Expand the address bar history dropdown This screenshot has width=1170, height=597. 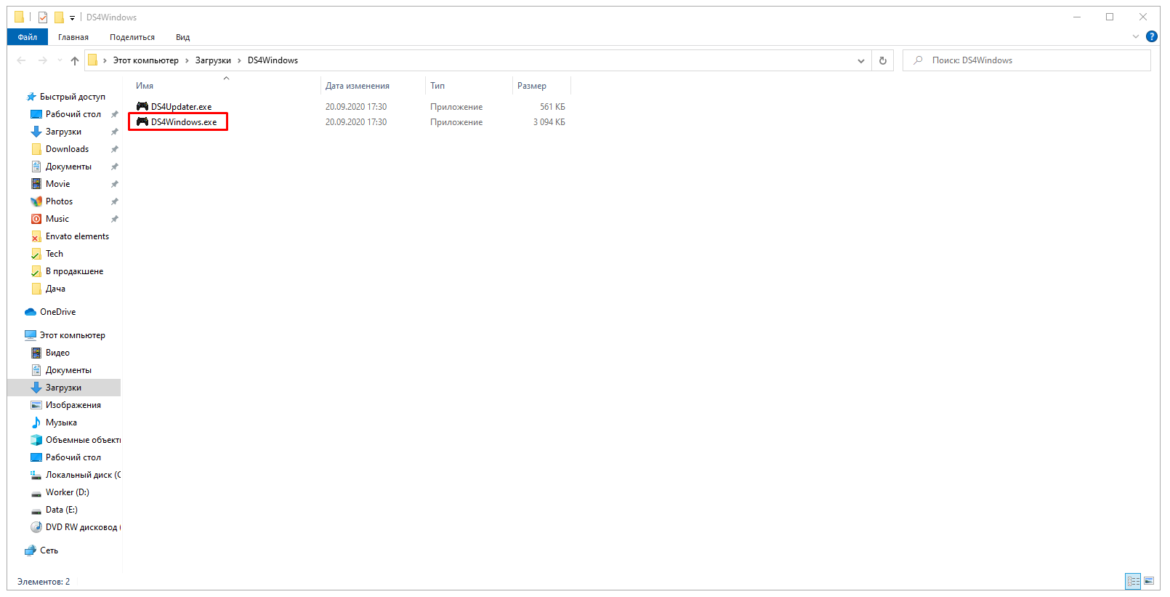click(x=863, y=61)
